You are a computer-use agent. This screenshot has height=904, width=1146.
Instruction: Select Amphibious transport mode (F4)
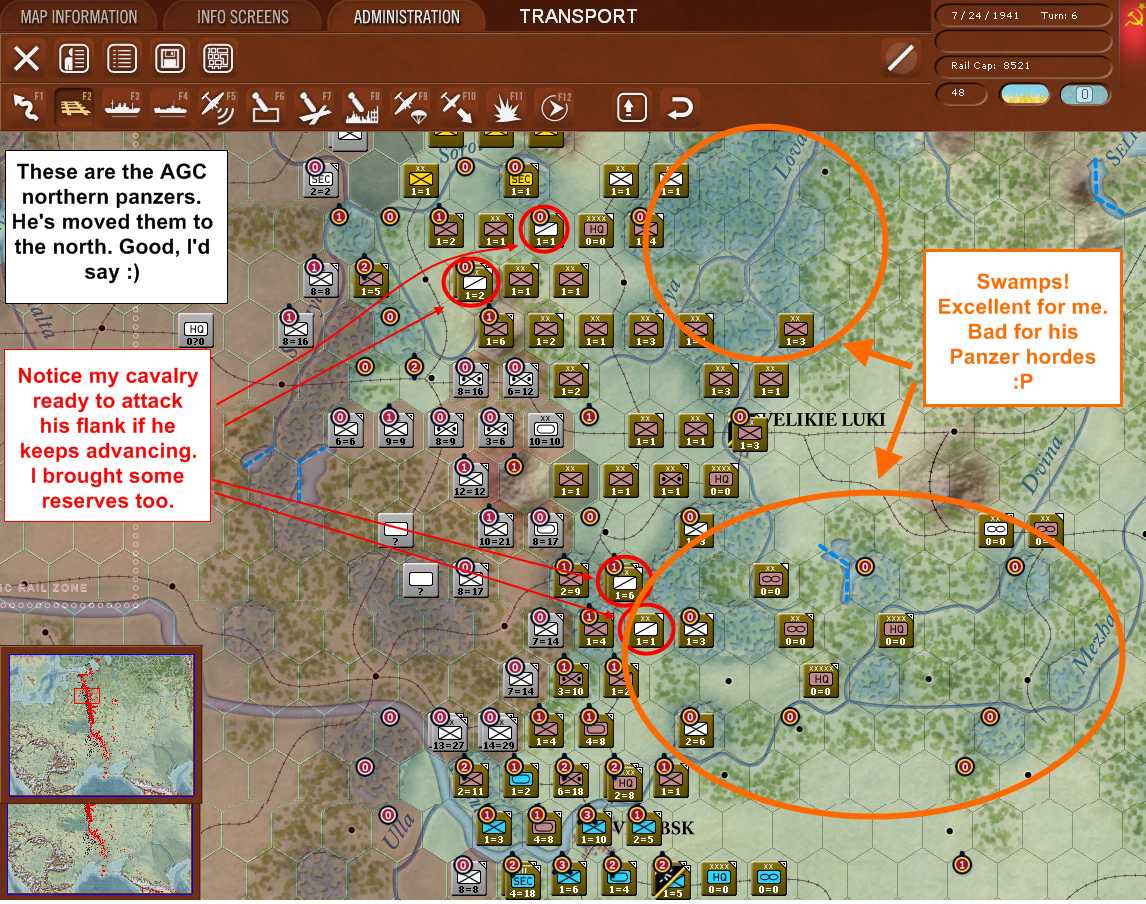click(170, 107)
